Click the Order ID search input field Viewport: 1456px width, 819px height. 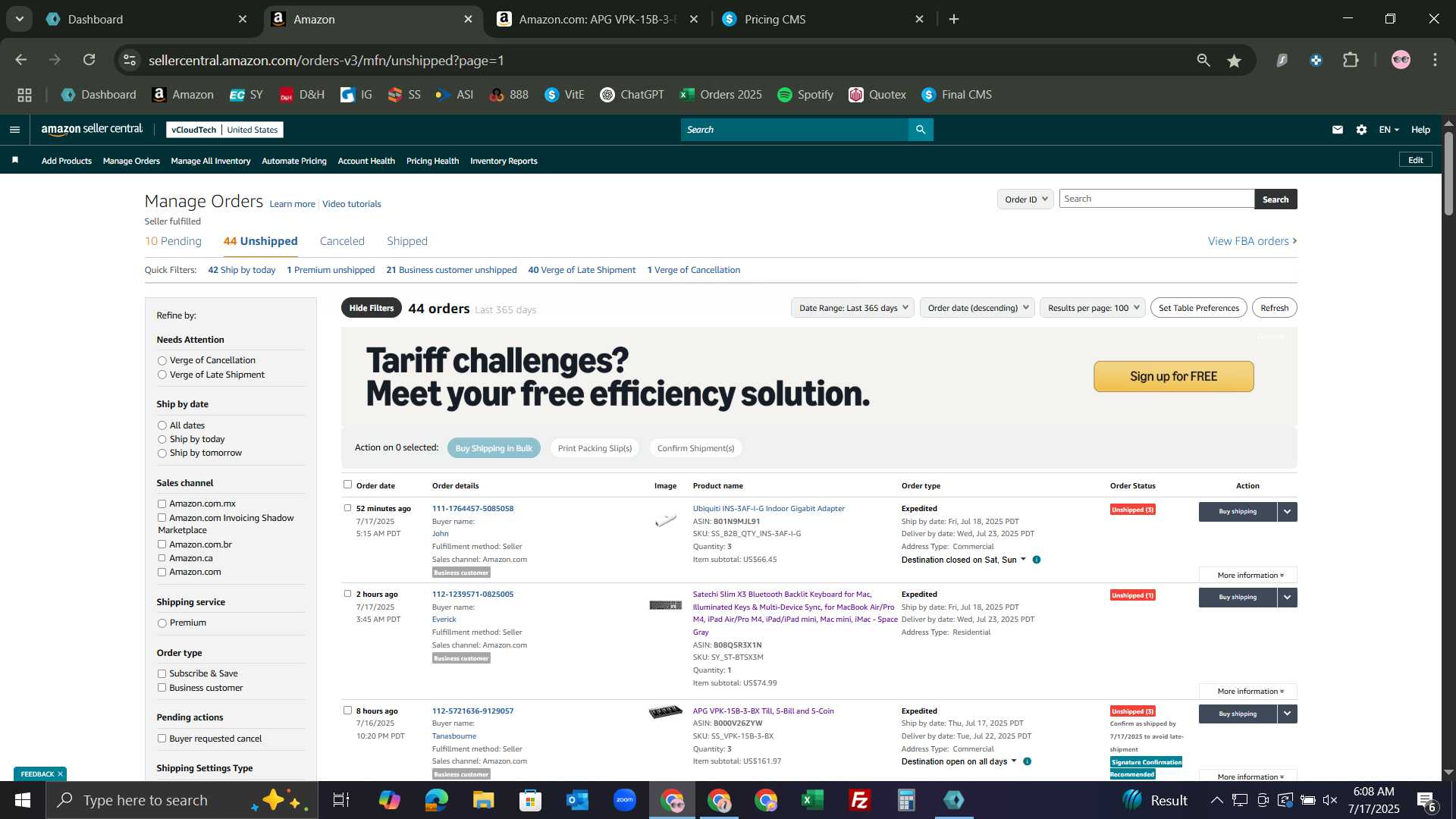(1156, 199)
